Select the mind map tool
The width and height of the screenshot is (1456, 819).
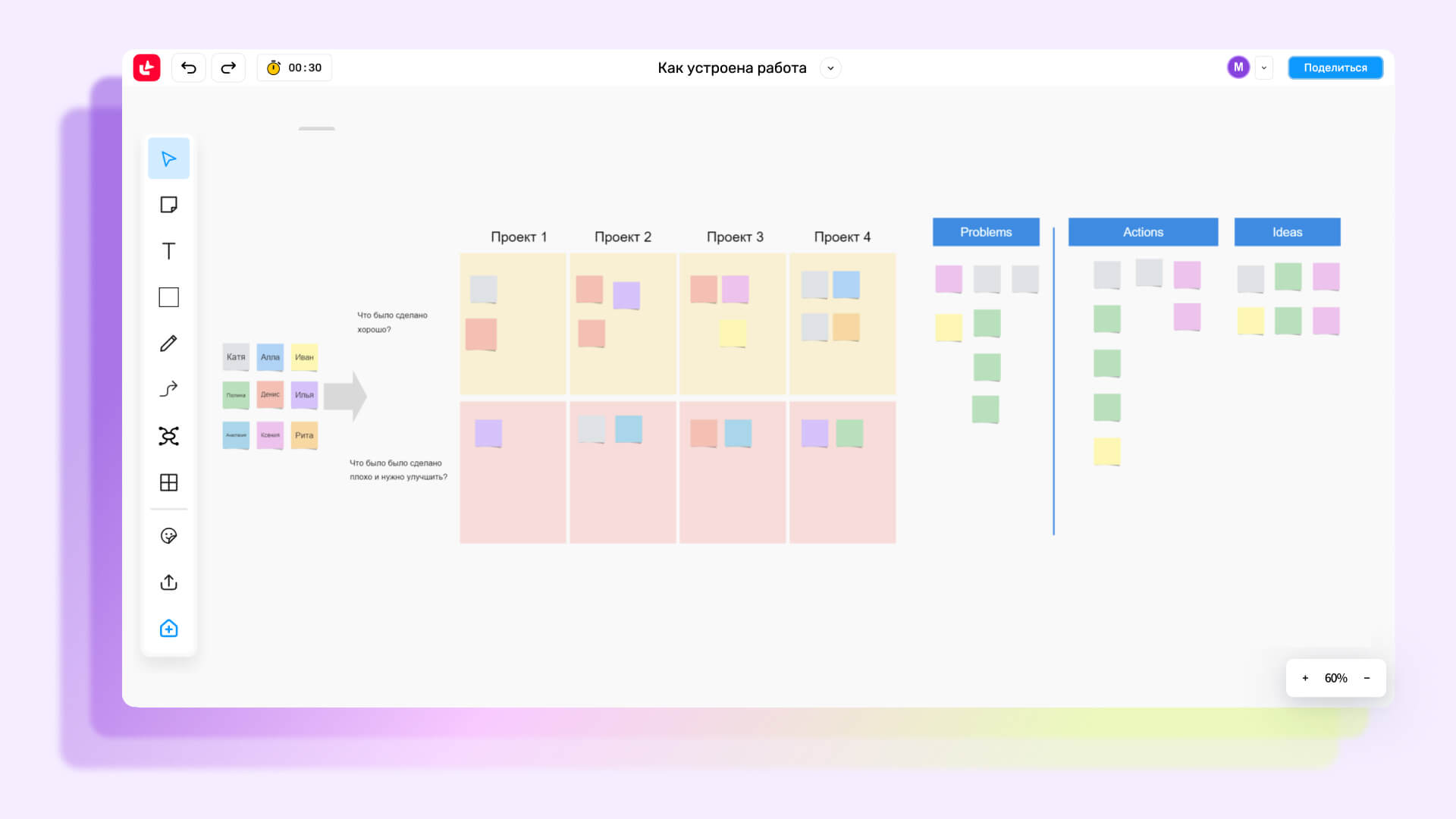(x=168, y=436)
